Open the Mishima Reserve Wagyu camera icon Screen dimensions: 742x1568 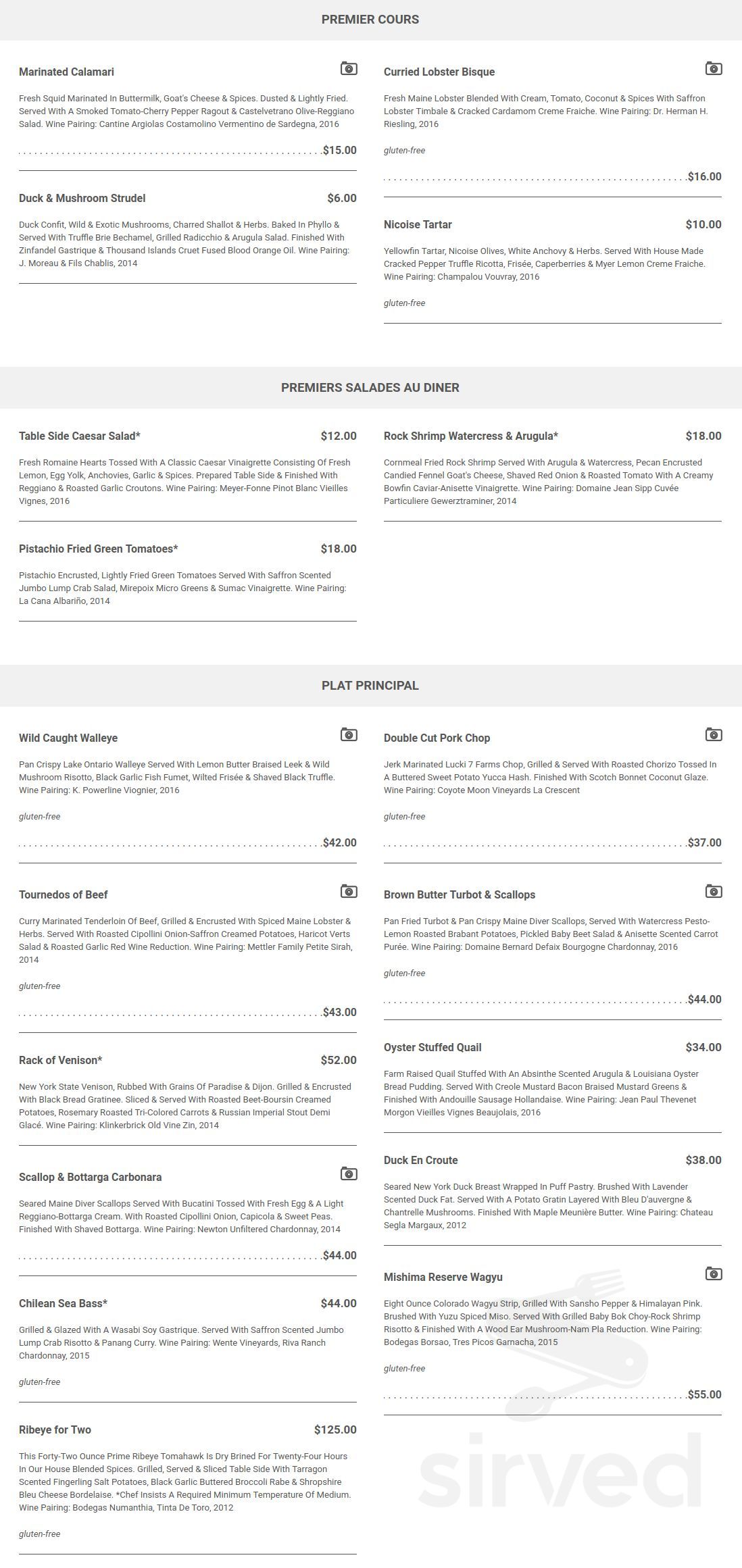click(x=713, y=1273)
